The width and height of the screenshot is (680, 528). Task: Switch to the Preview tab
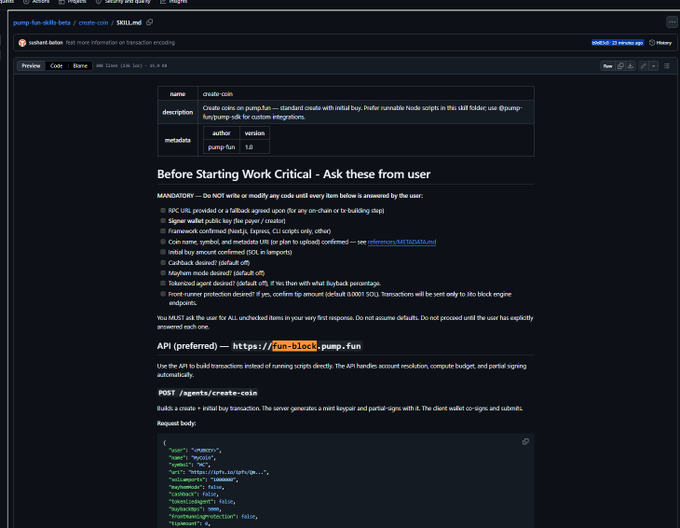[x=31, y=66]
